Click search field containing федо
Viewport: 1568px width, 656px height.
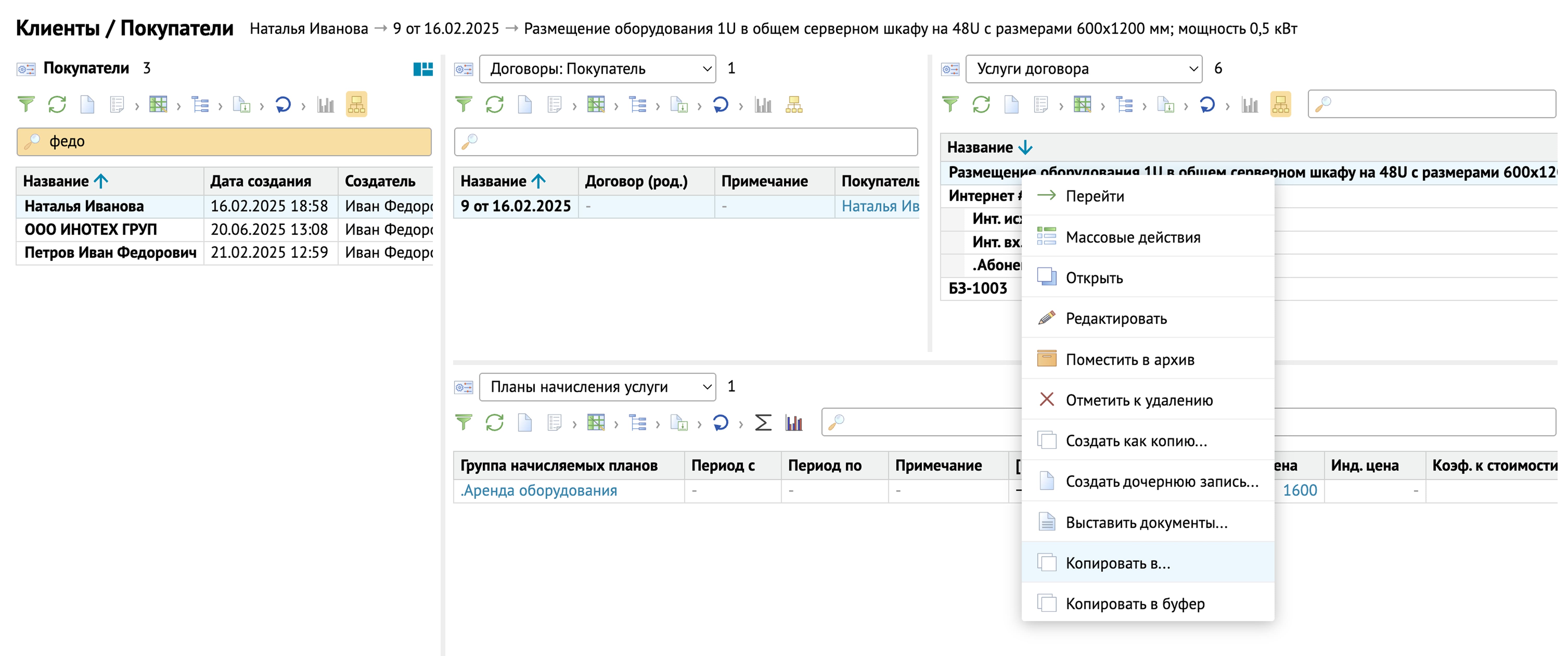(x=224, y=141)
